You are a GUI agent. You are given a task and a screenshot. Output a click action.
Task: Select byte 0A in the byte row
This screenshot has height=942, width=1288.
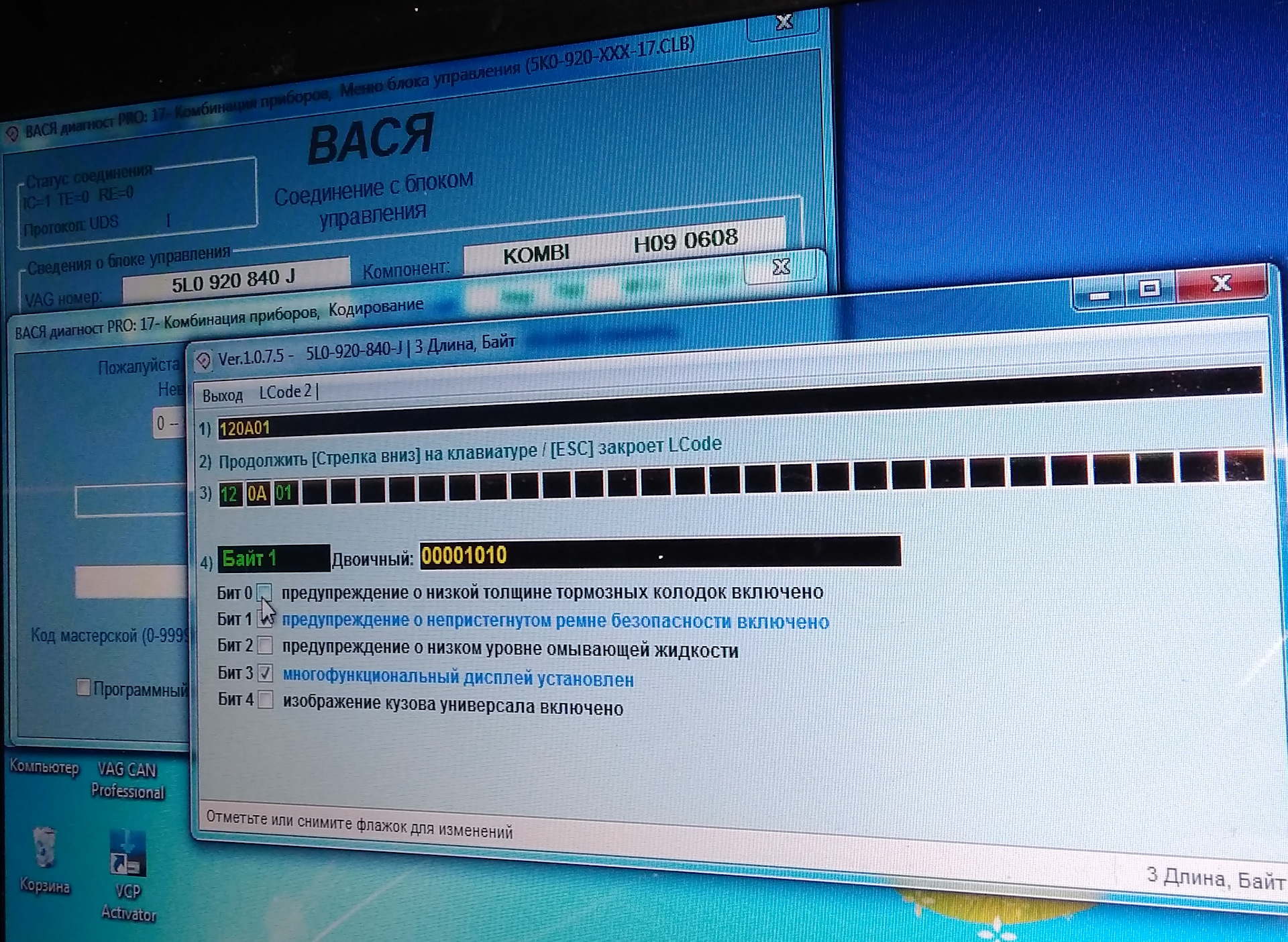pyautogui.click(x=258, y=494)
